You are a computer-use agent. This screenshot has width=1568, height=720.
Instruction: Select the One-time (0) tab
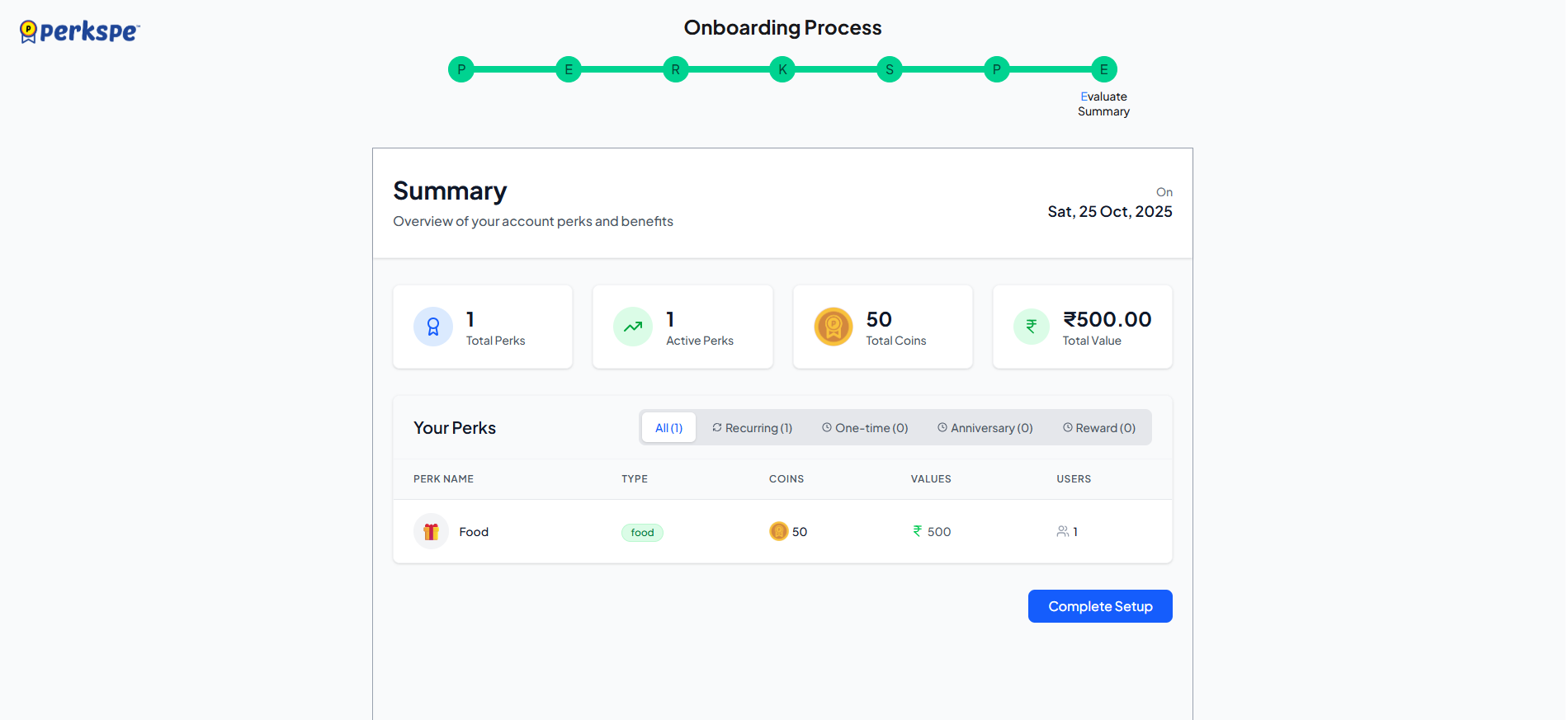[865, 428]
